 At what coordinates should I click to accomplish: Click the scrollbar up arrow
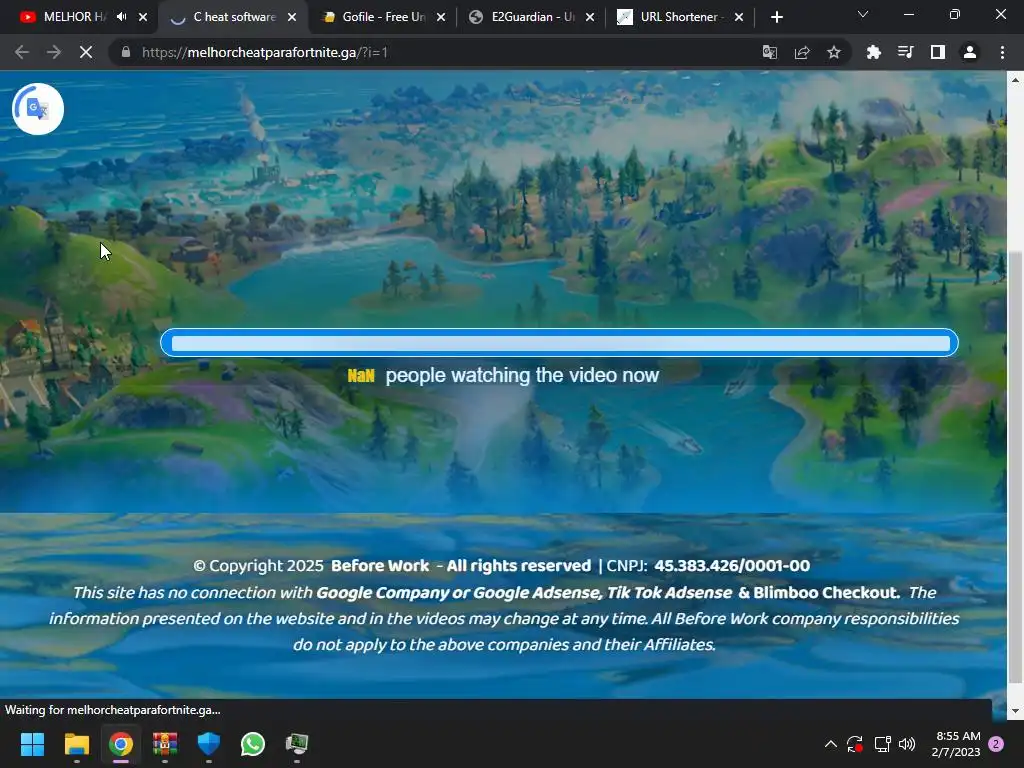[x=1016, y=80]
